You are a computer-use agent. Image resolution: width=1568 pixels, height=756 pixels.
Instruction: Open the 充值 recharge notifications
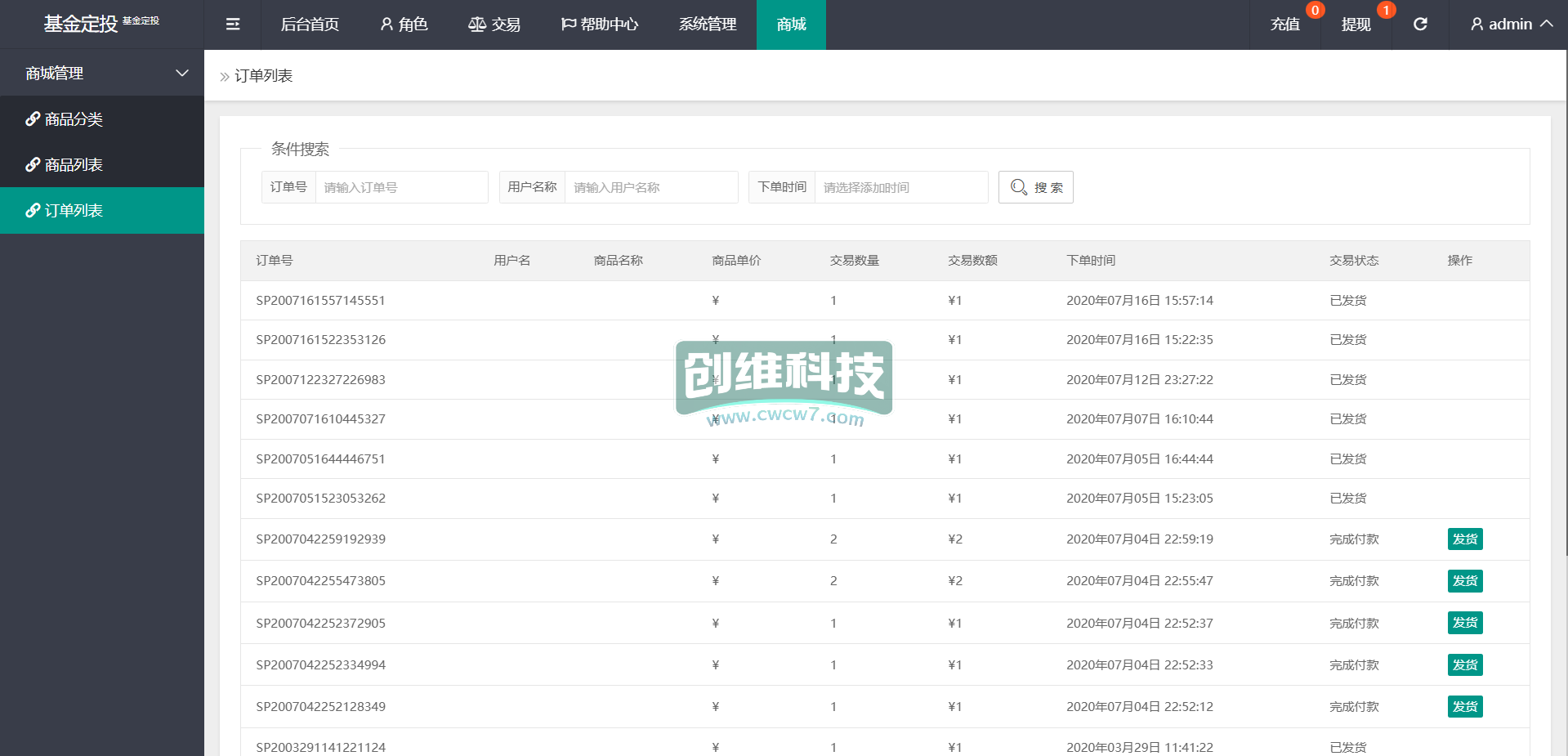coord(1285,25)
